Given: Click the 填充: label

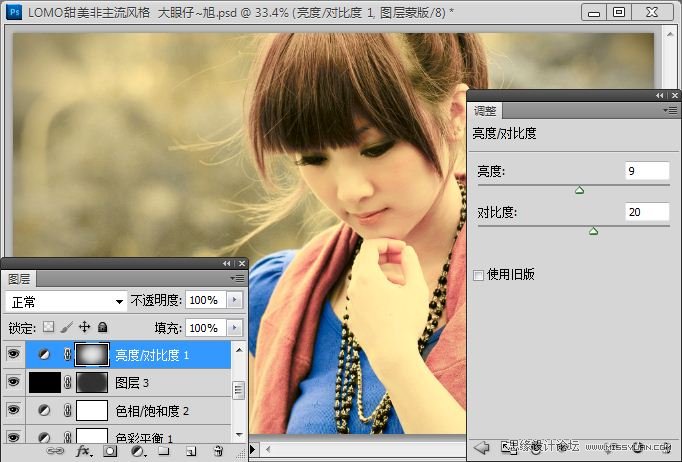Looking at the screenshot, I should pyautogui.click(x=168, y=328).
